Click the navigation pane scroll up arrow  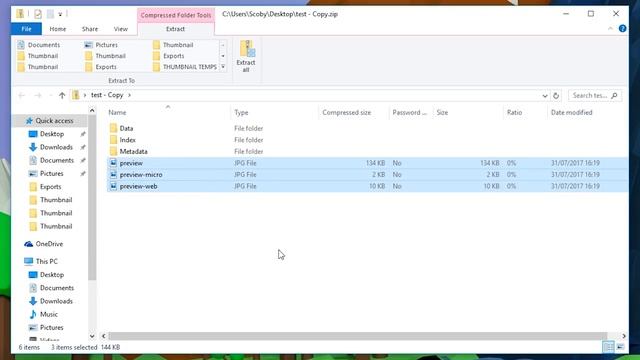pyautogui.click(x=92, y=111)
